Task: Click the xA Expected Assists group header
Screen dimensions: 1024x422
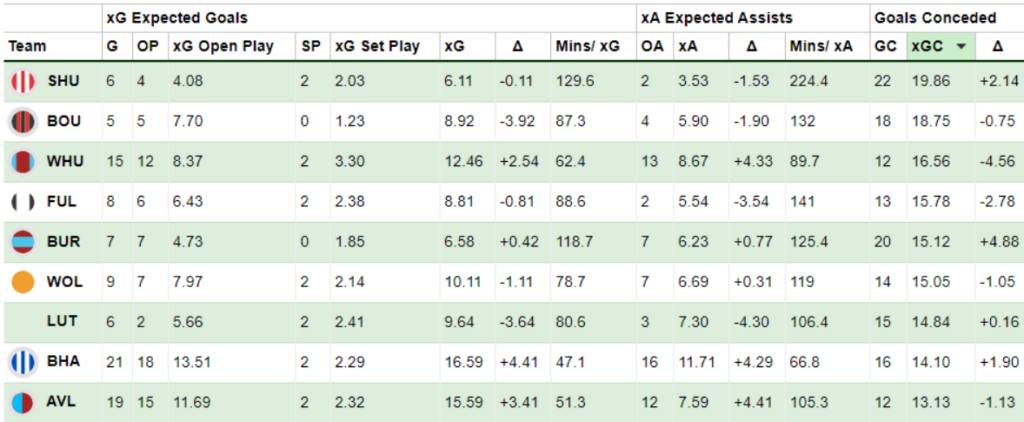Action: [716, 18]
